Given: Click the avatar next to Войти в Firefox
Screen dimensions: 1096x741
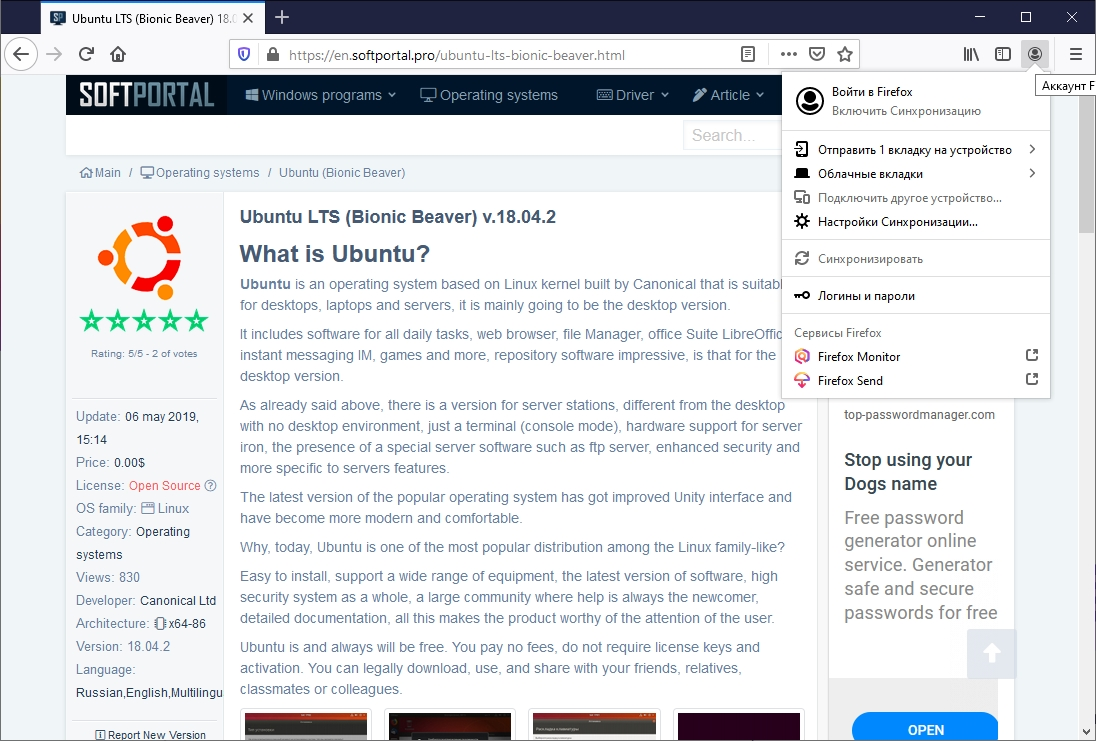Looking at the screenshot, I should point(810,101).
